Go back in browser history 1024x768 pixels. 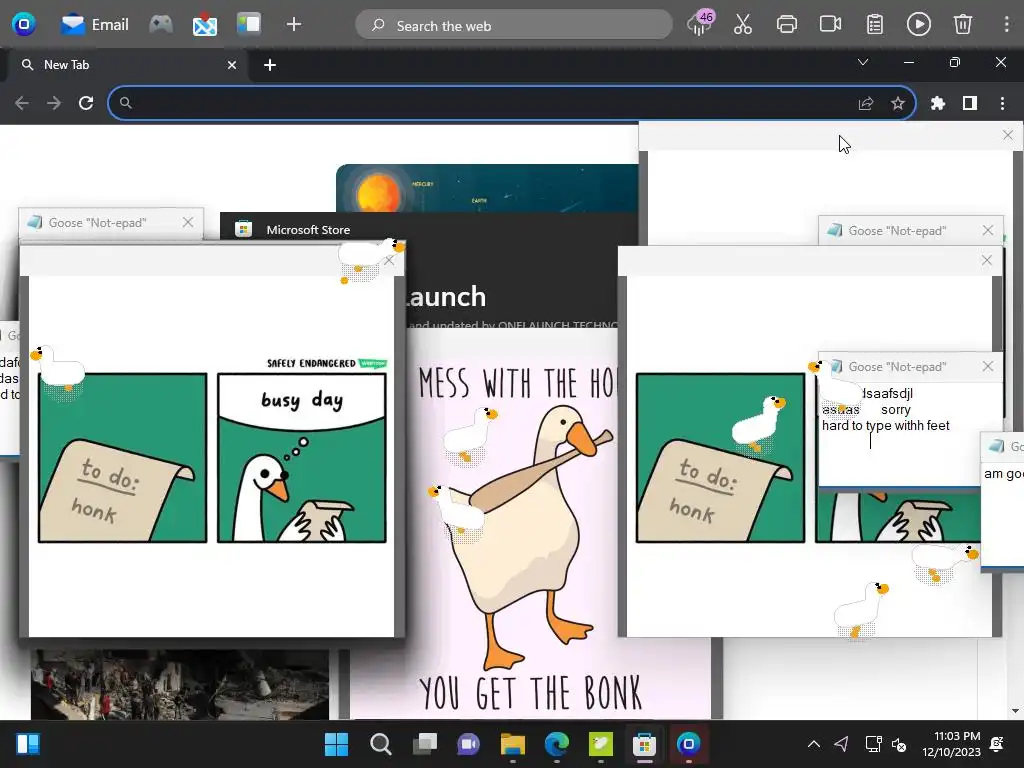pyautogui.click(x=22, y=103)
